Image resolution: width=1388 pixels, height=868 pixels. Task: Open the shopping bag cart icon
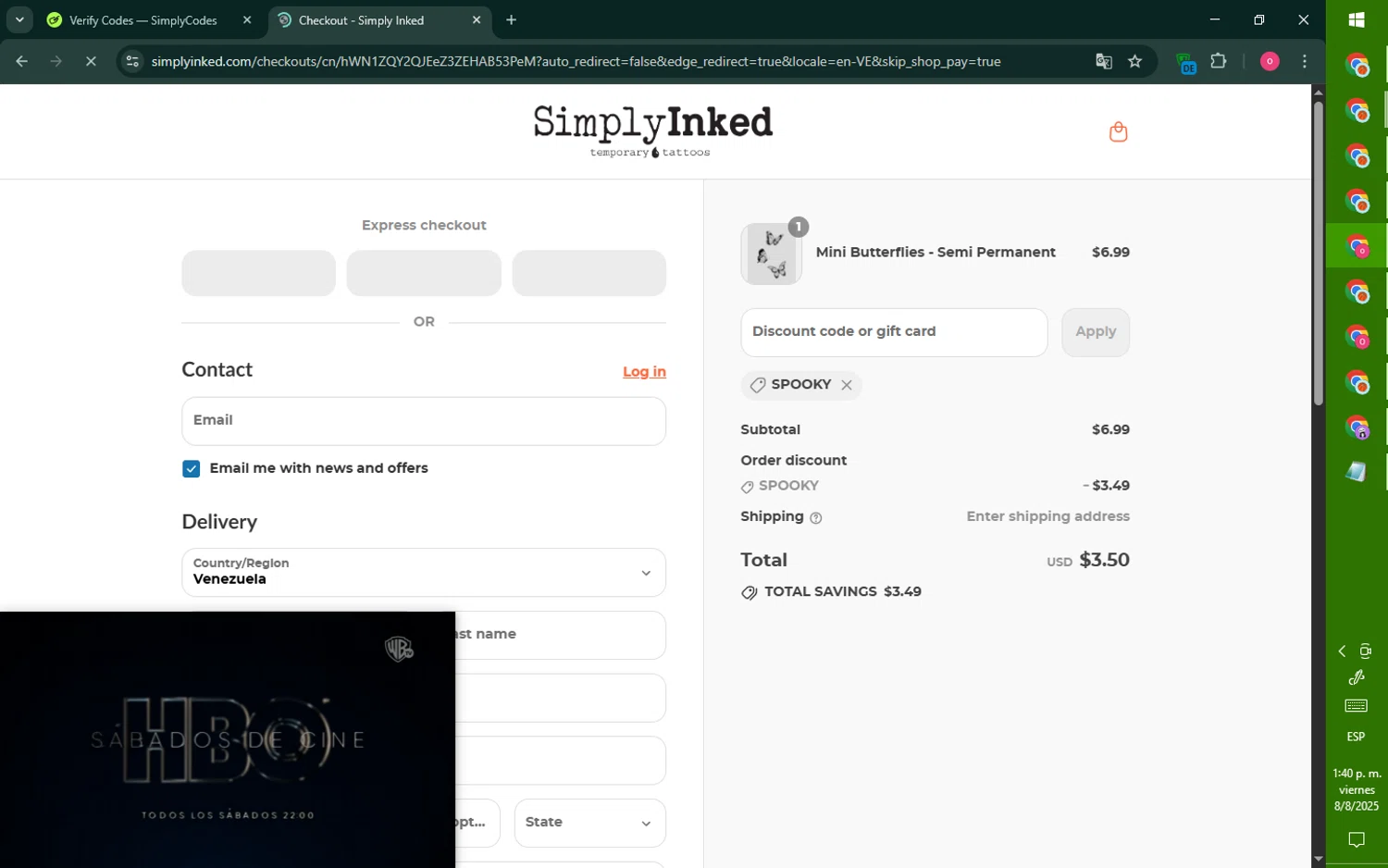1118,131
